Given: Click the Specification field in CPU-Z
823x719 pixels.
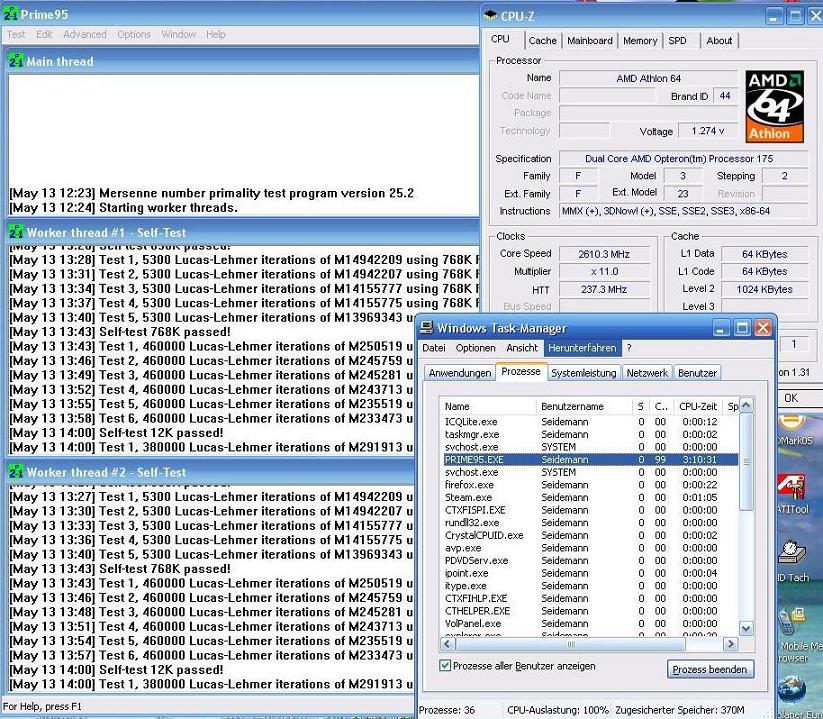Looking at the screenshot, I should tap(683, 158).
